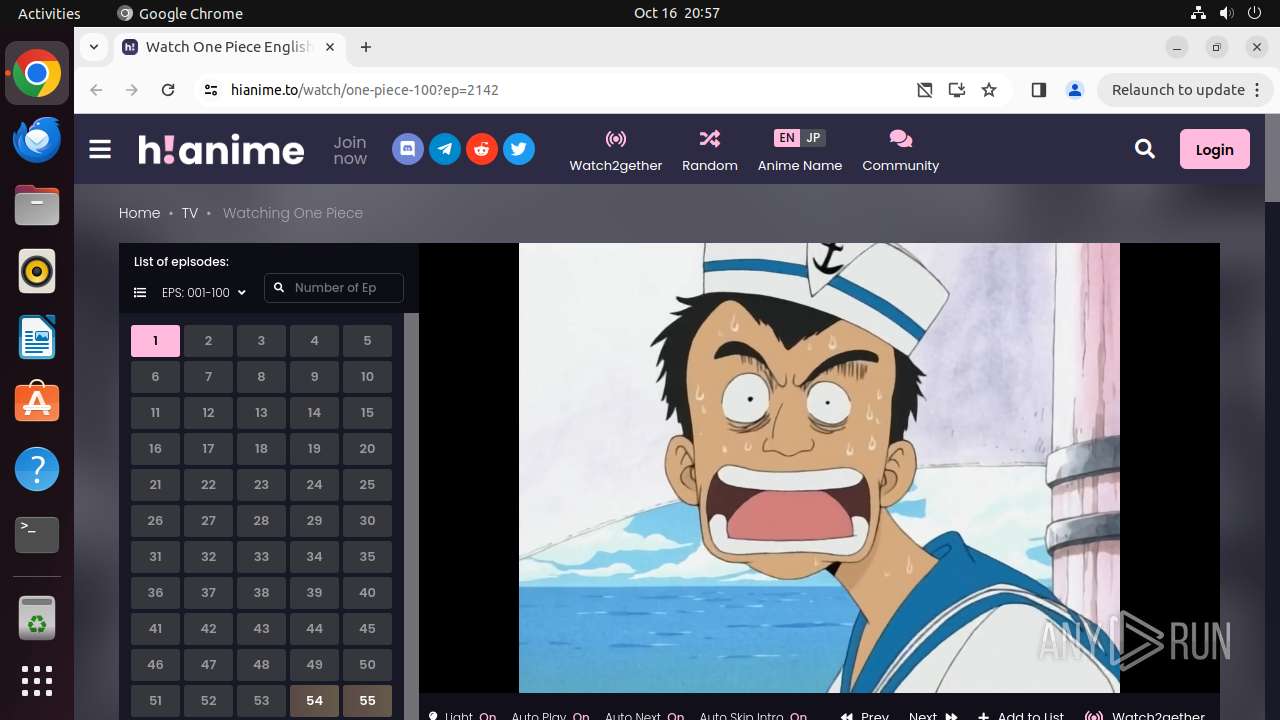Open the hamburger menu on hianime
Screen dimensions: 1280x720
click(x=100, y=150)
